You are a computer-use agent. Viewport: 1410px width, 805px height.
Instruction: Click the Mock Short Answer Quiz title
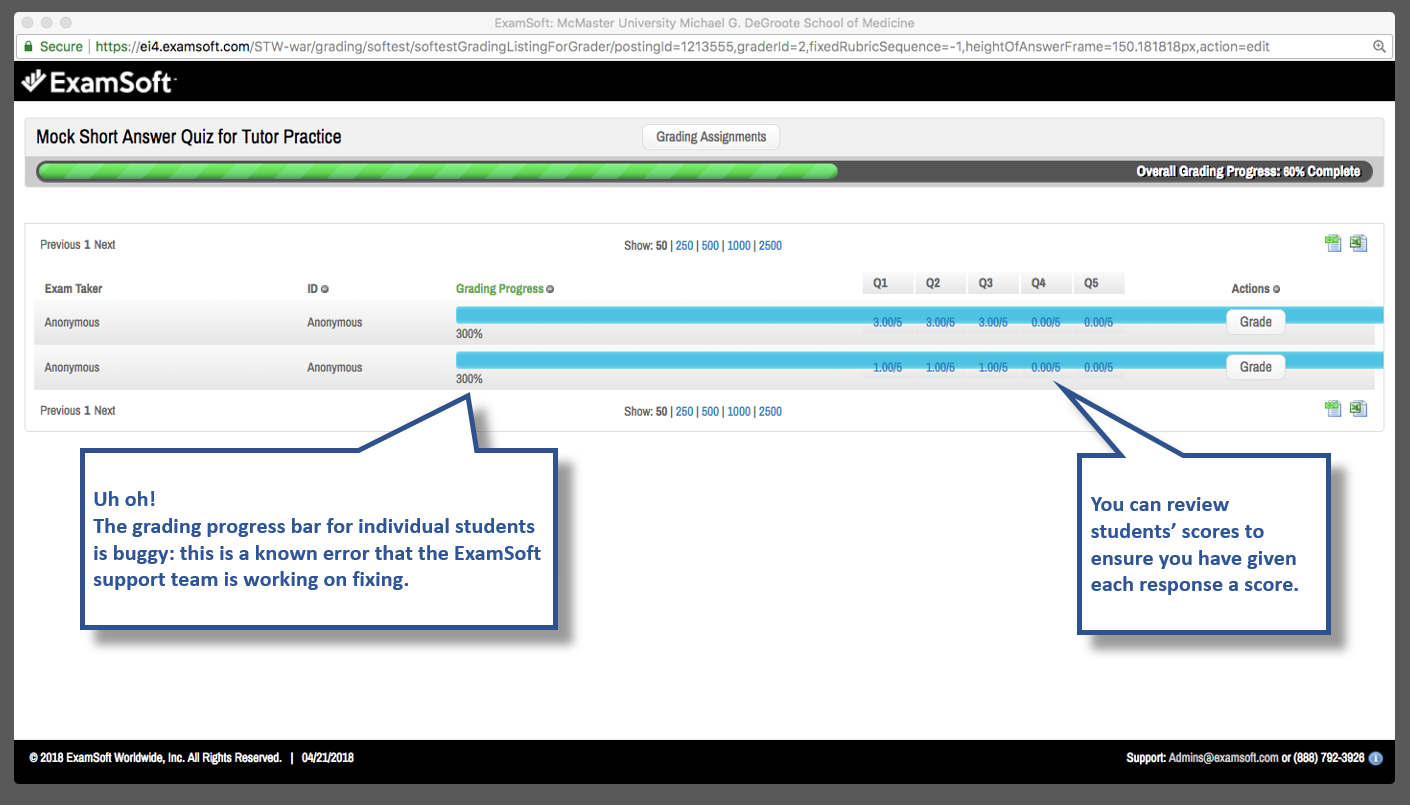click(189, 137)
